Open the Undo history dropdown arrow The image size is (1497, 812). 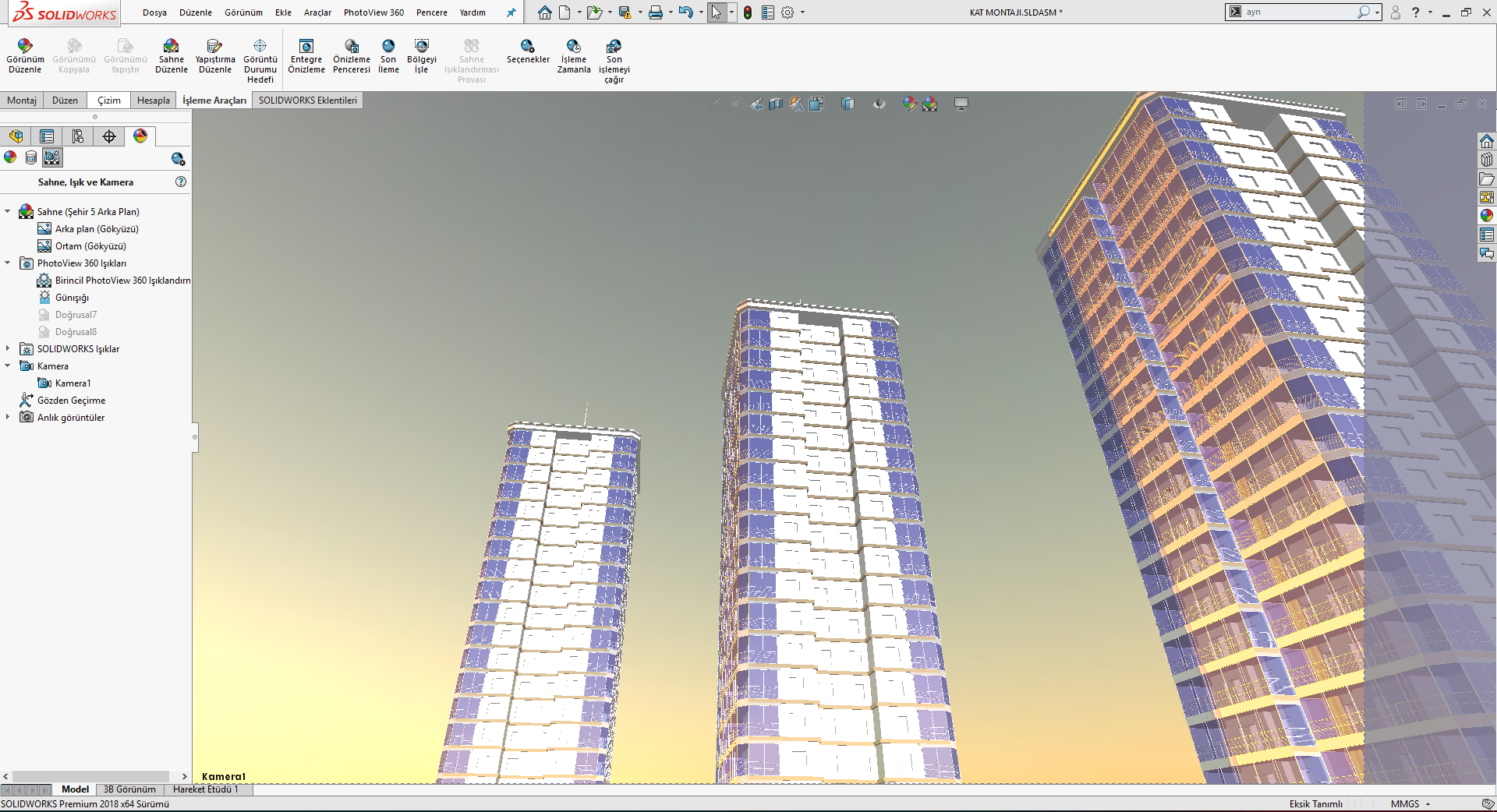701,12
